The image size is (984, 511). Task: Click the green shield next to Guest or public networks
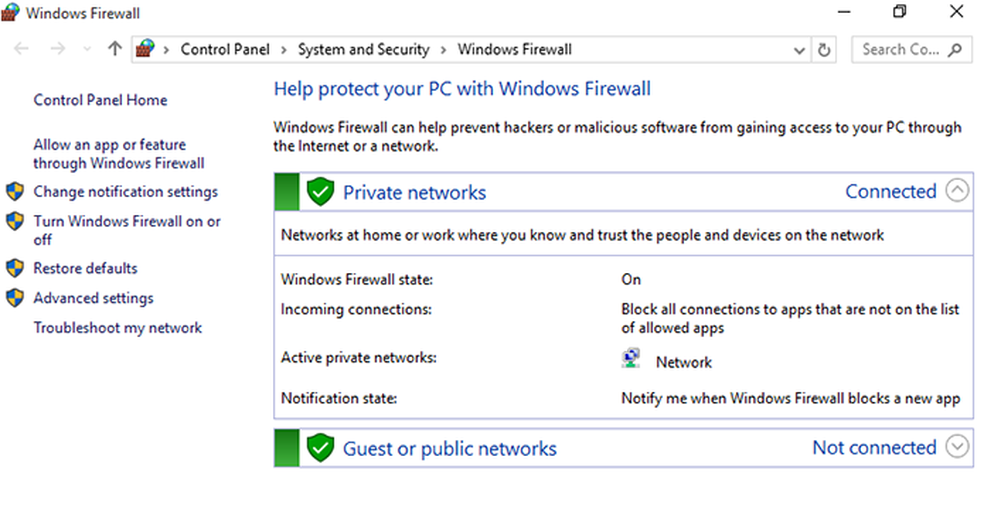[x=320, y=448]
